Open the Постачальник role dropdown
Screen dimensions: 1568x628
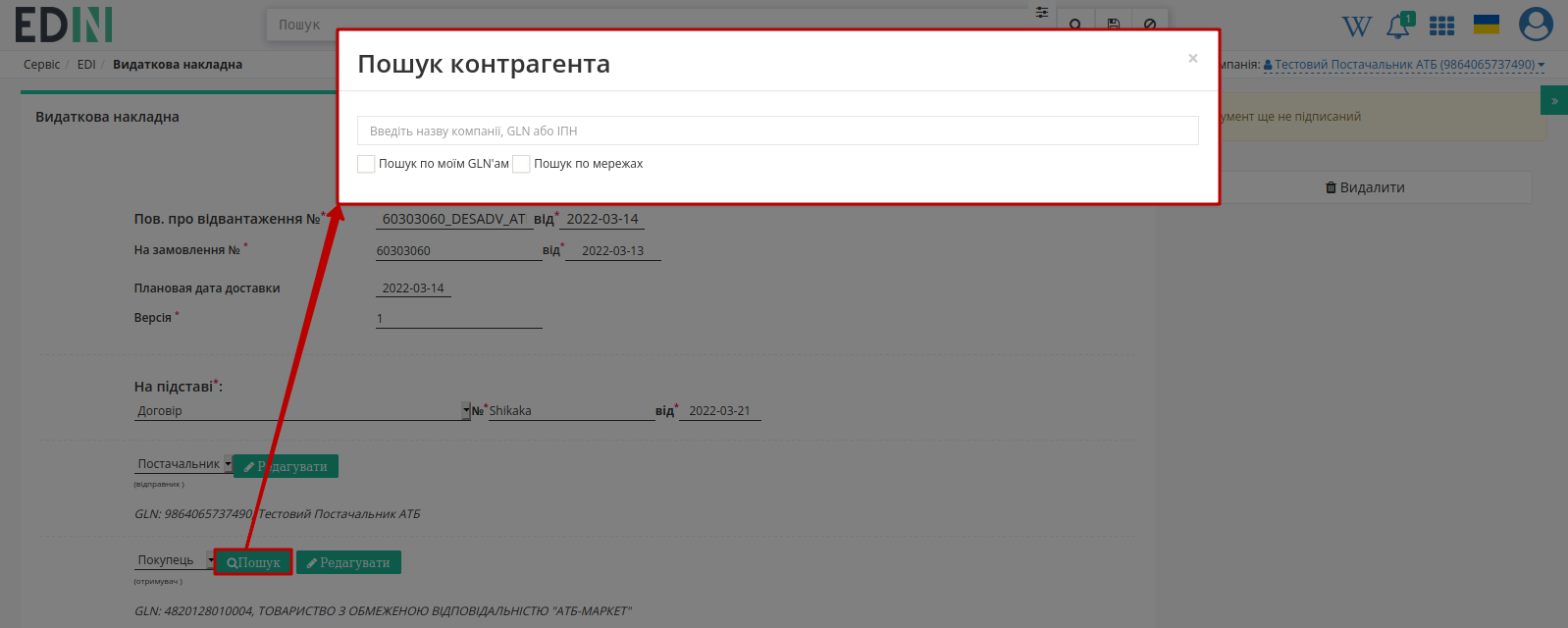coord(183,464)
